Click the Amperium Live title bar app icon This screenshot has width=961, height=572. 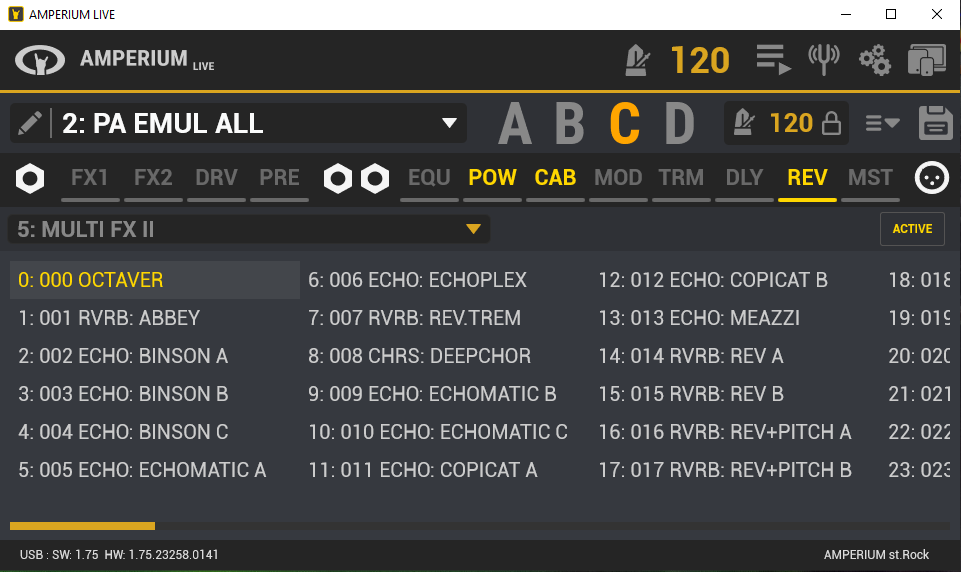tap(16, 14)
